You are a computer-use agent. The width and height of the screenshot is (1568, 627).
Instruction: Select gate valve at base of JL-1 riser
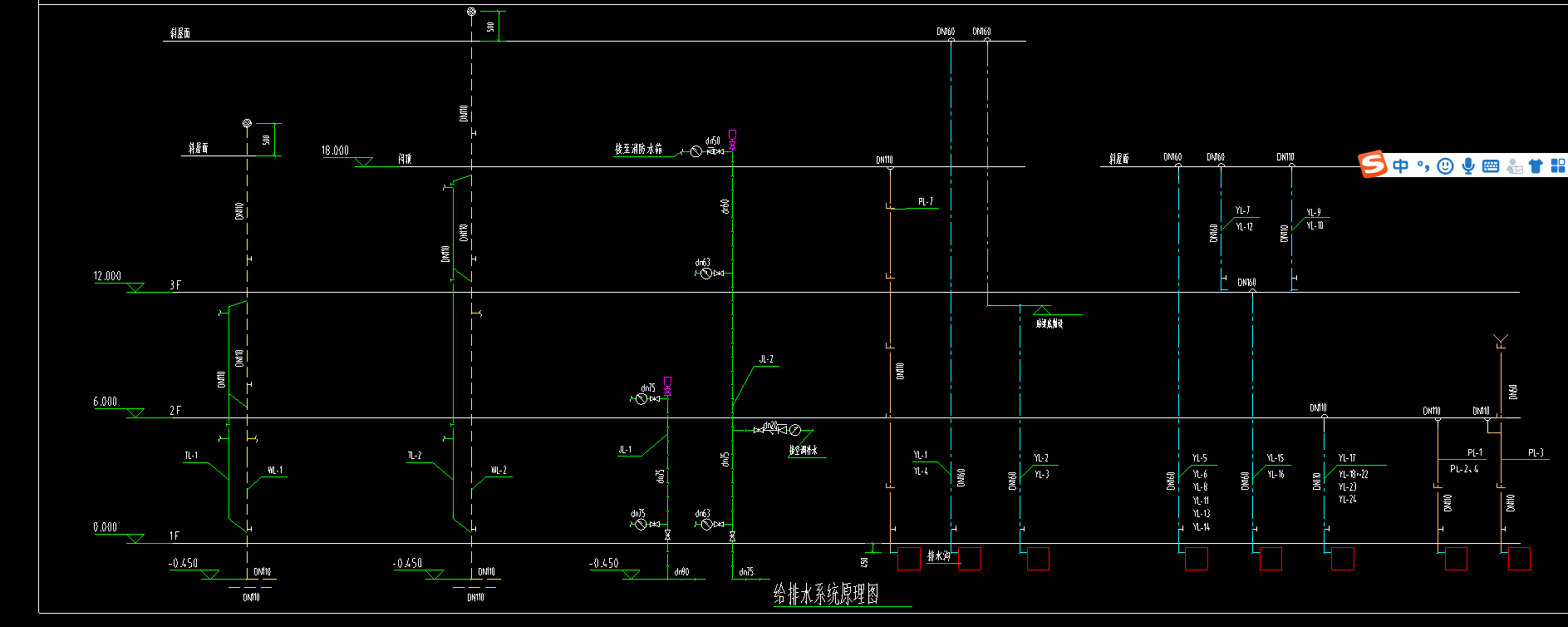click(667, 536)
